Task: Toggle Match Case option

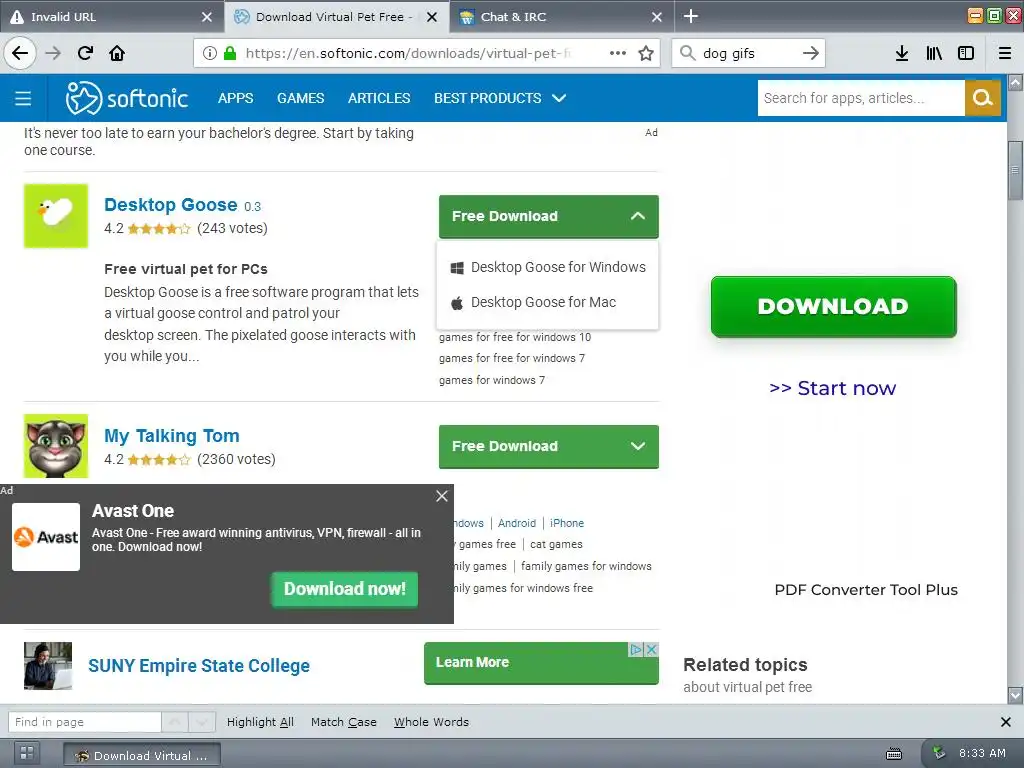Action: [344, 722]
